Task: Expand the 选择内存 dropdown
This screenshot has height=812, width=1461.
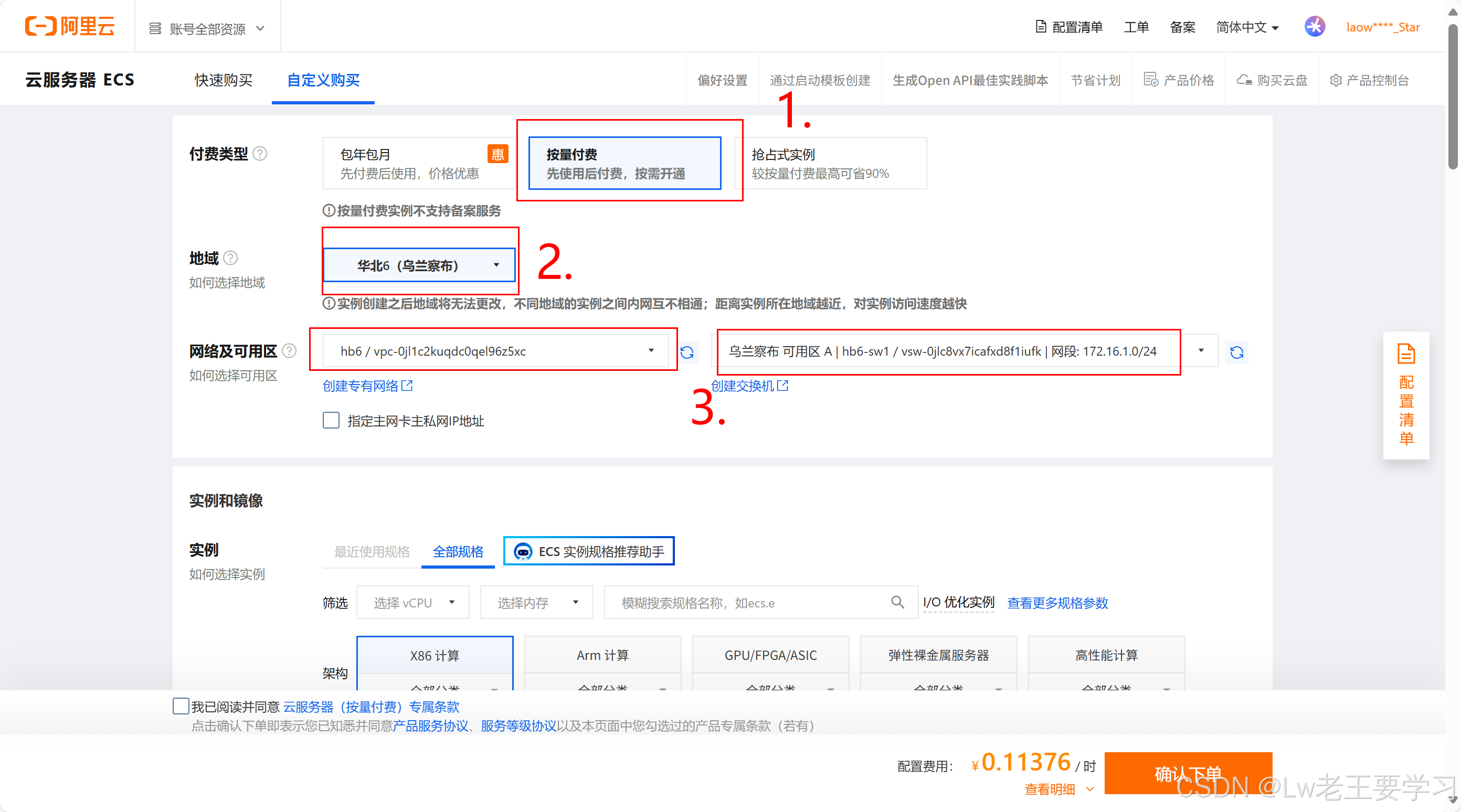Action: coord(536,602)
